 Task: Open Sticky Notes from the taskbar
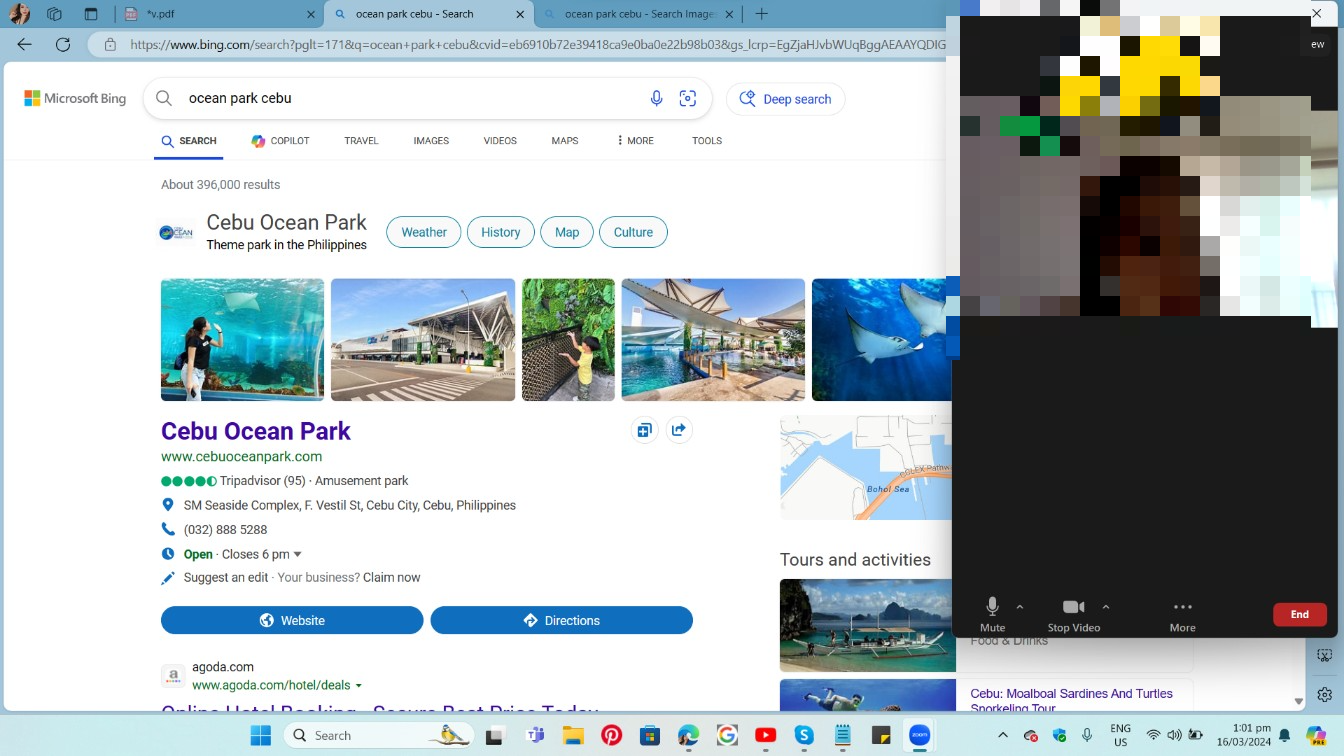[x=881, y=735]
